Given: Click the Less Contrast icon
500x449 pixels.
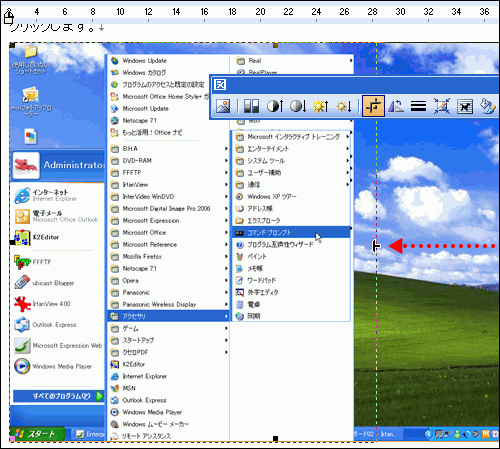Looking at the screenshot, I should pyautogui.click(x=298, y=106).
